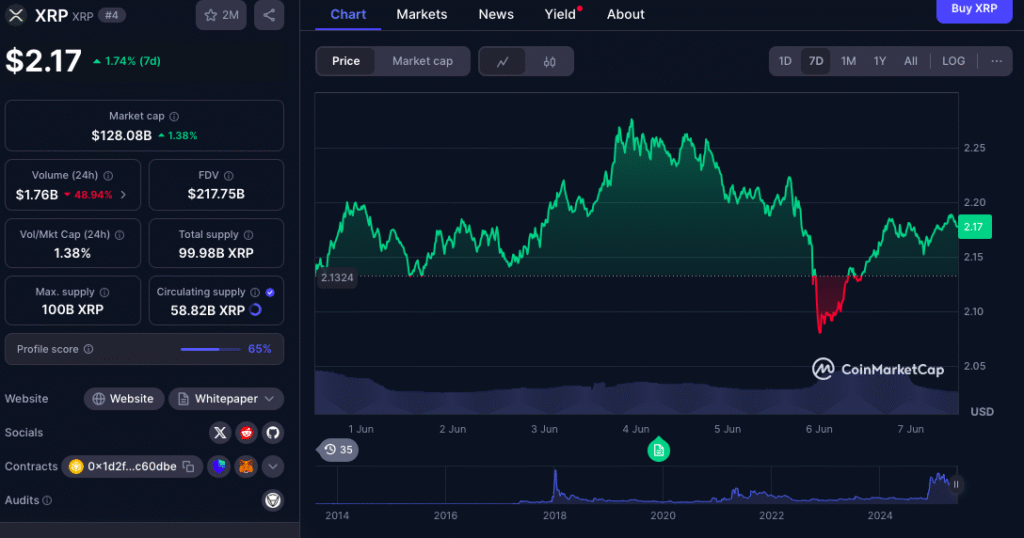1024x538 pixels.
Task: Set chart range to 7D
Action: [816, 61]
